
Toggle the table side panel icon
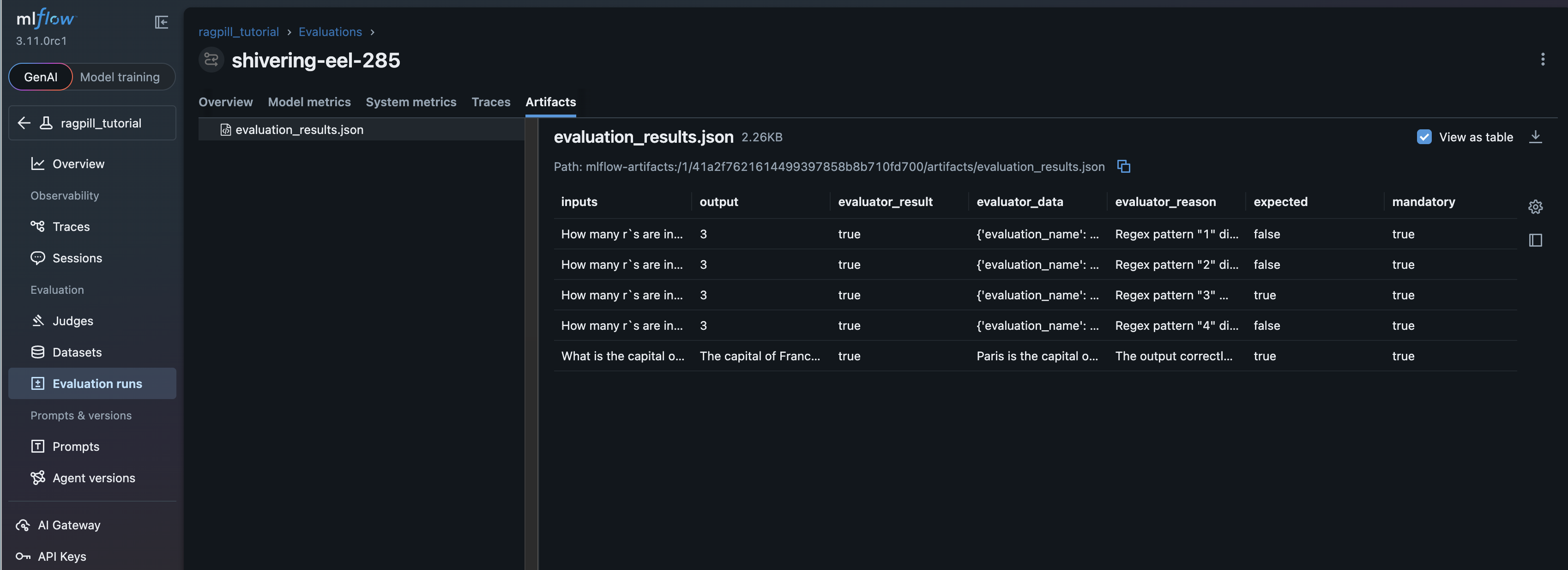[x=1535, y=240]
